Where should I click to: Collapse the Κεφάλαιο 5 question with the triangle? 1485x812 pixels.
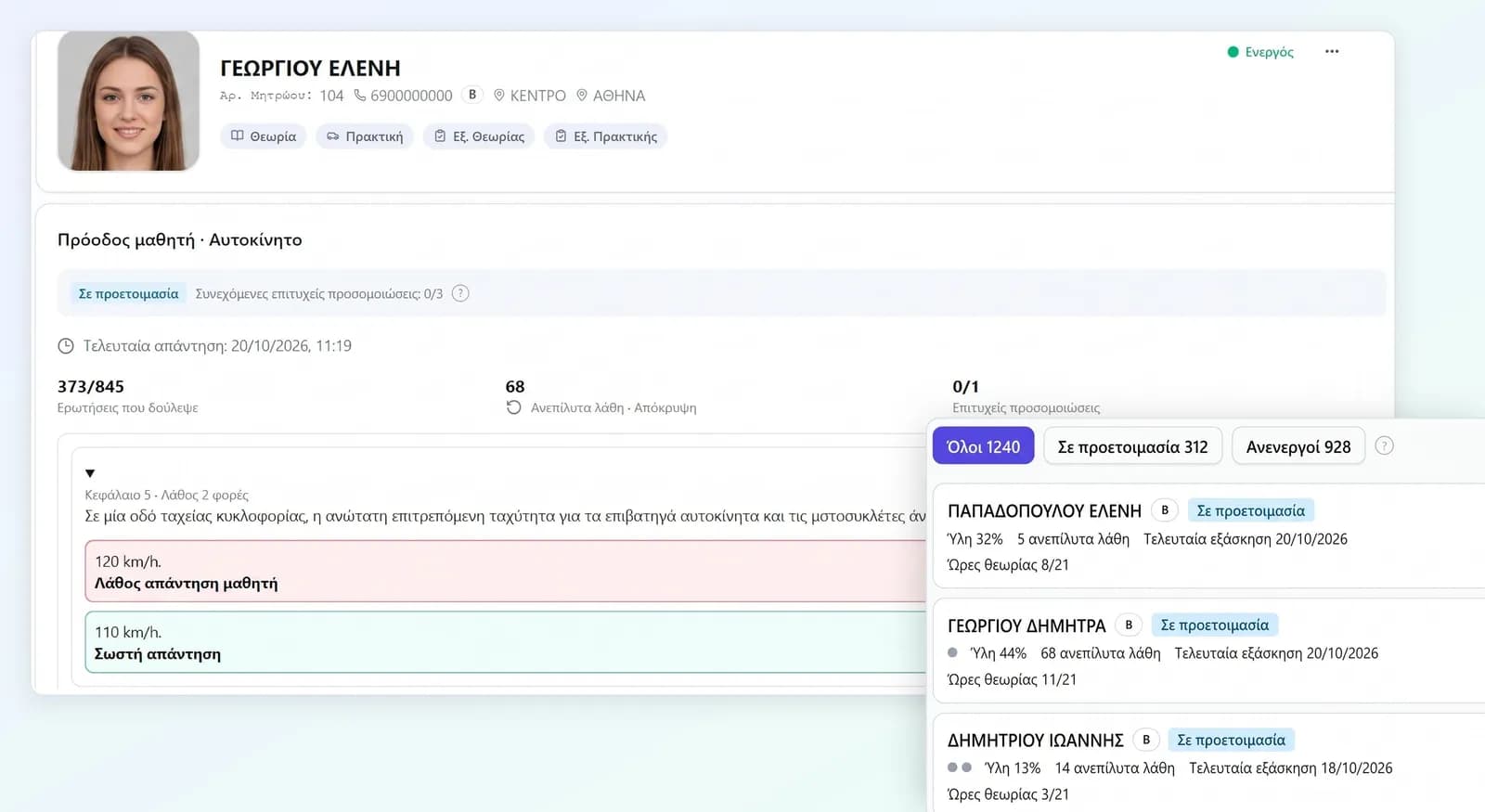click(90, 473)
